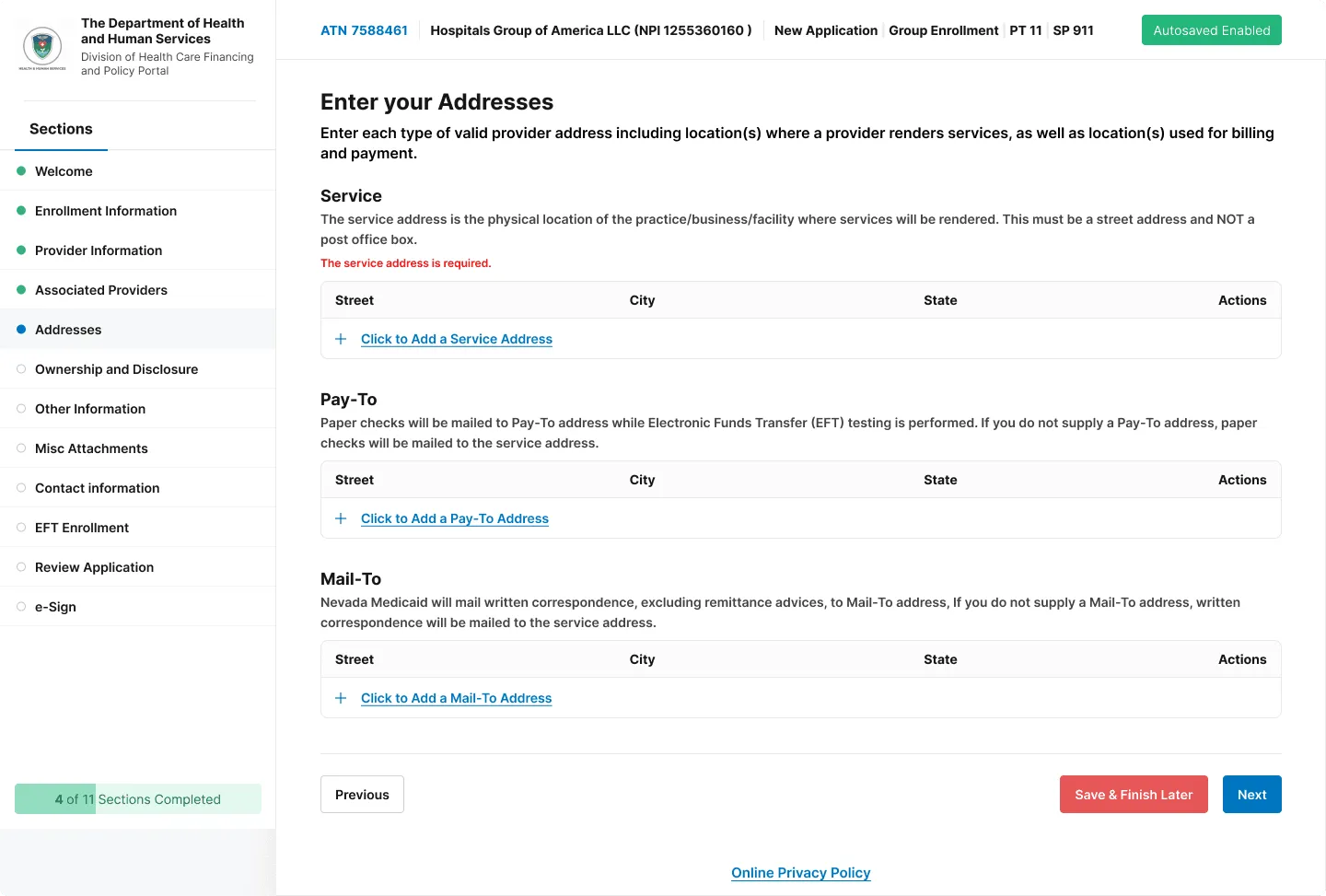
Task: Click to Add a Pay-To Address link
Action: click(x=455, y=518)
